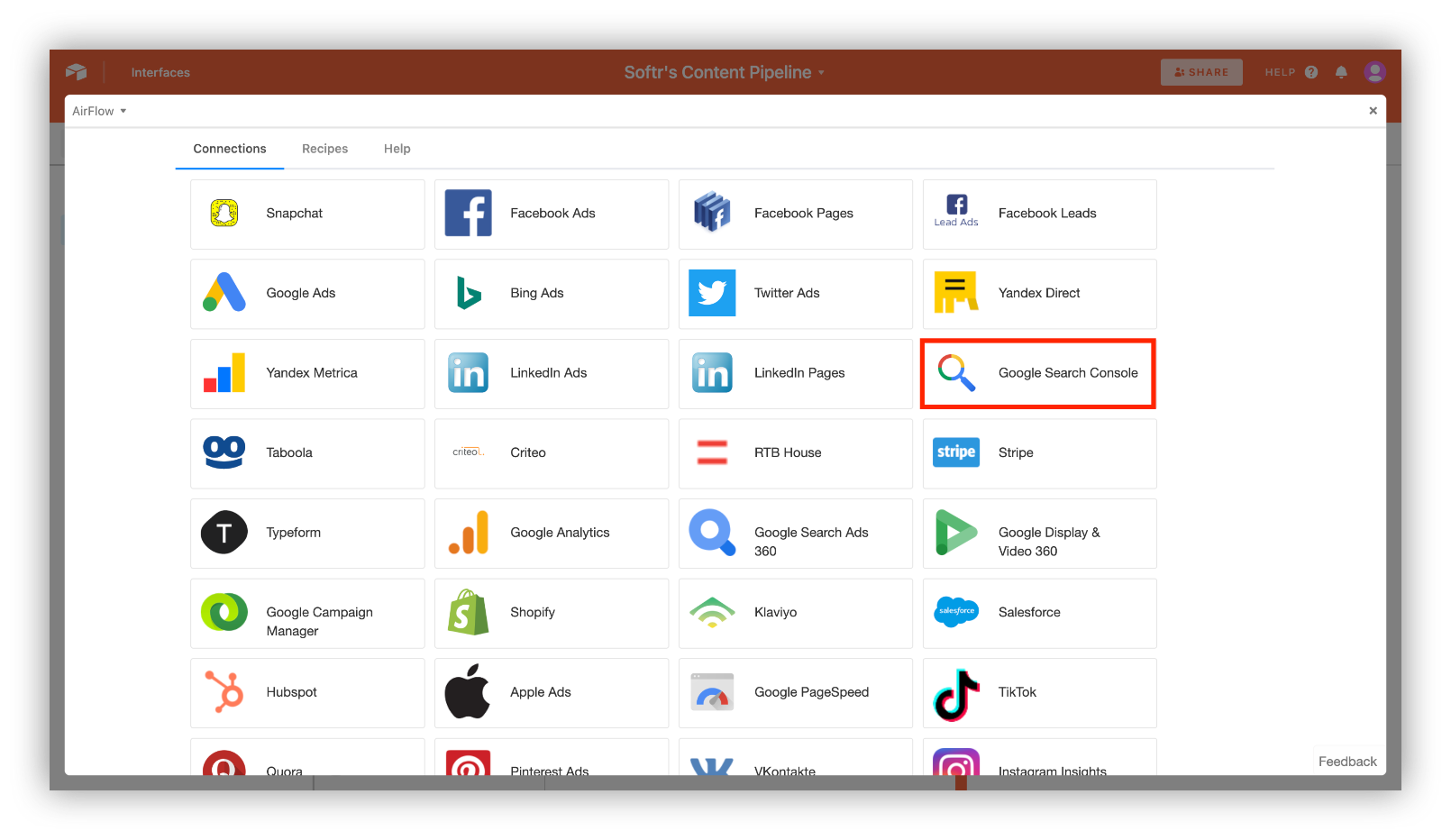The image size is (1451, 840).
Task: Select the Shopify label
Action: (533, 612)
